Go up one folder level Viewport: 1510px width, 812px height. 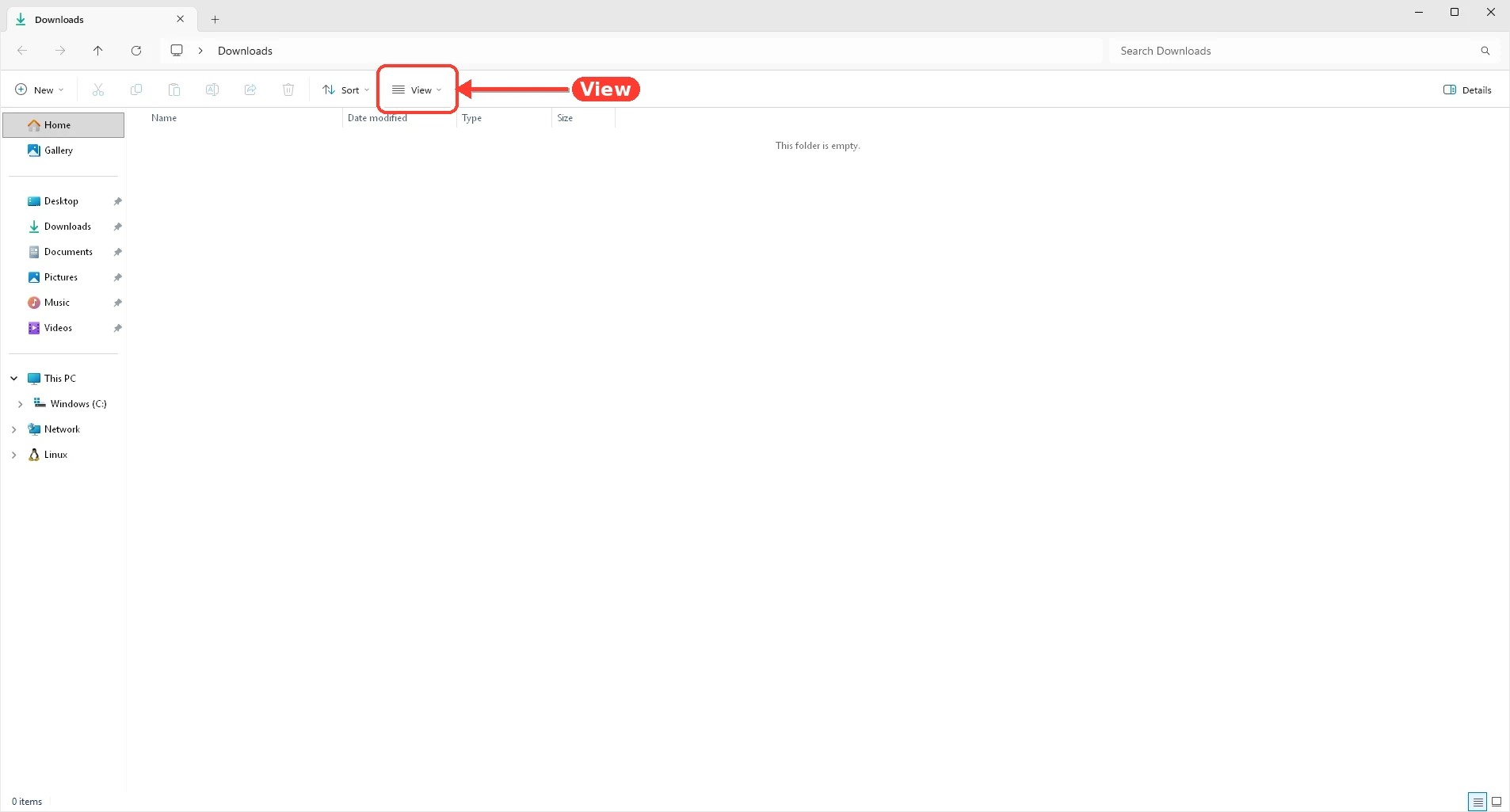pyautogui.click(x=98, y=51)
